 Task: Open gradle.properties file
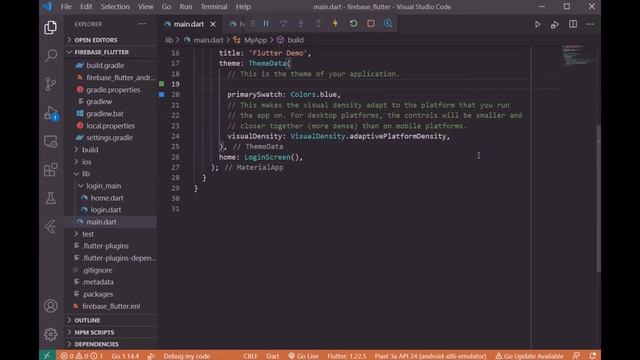(113, 90)
